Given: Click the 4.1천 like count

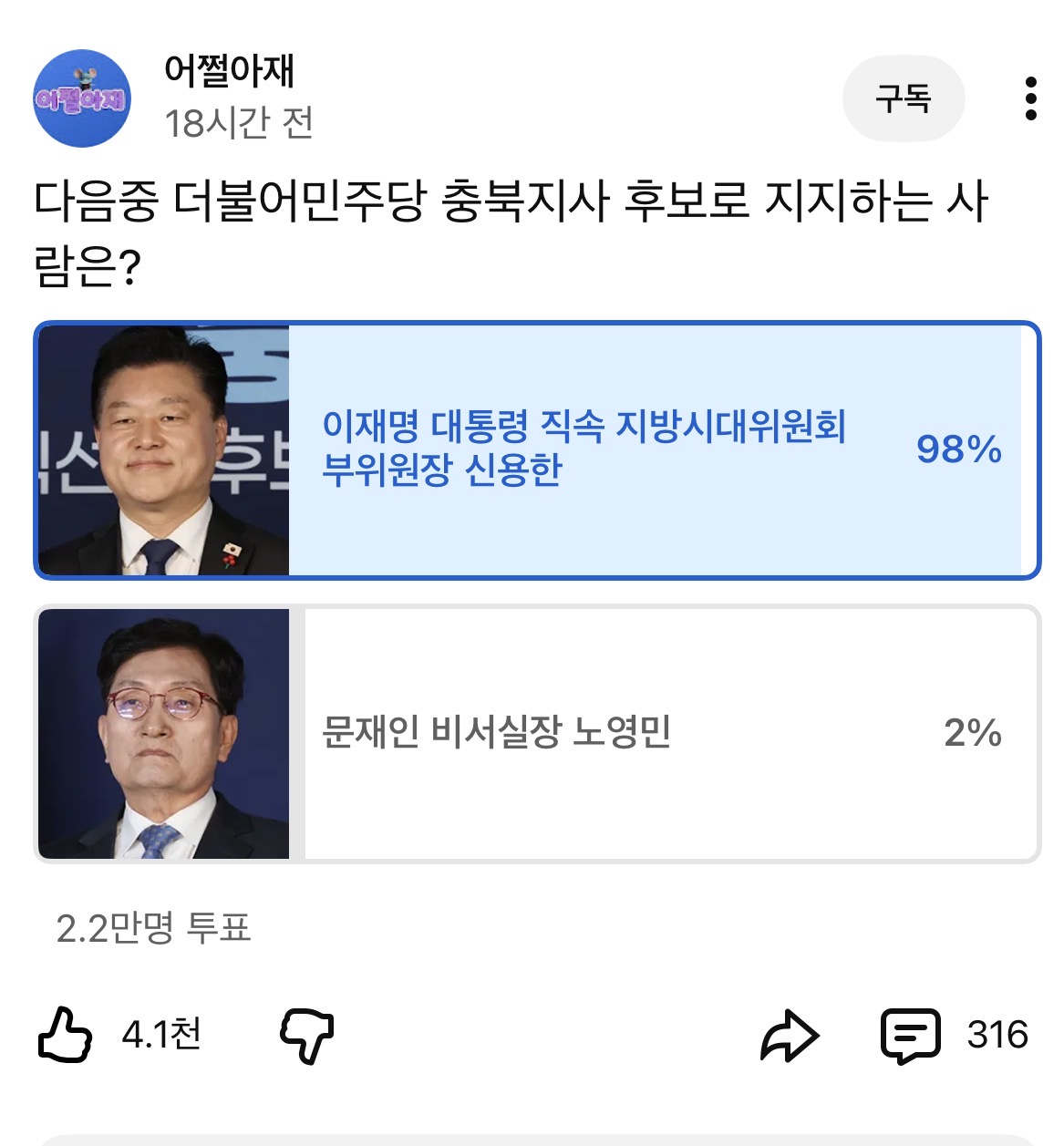Looking at the screenshot, I should point(161,1035).
